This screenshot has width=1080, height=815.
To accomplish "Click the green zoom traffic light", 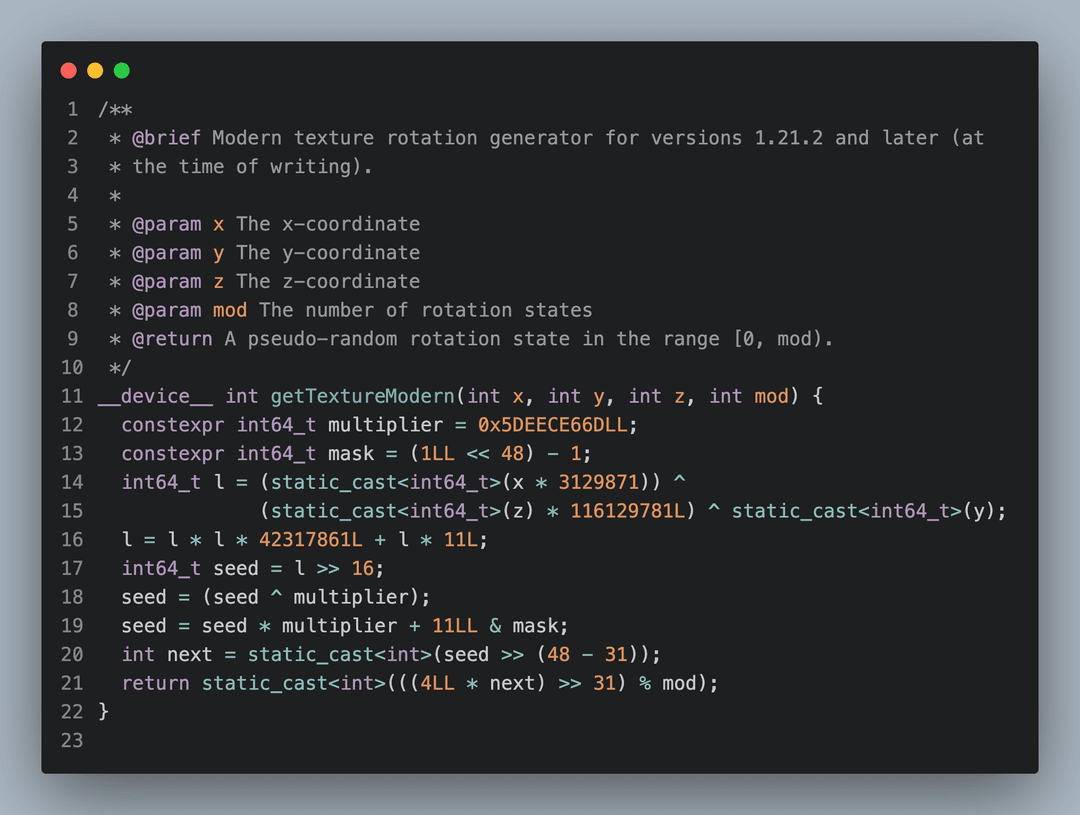I will coord(120,70).
